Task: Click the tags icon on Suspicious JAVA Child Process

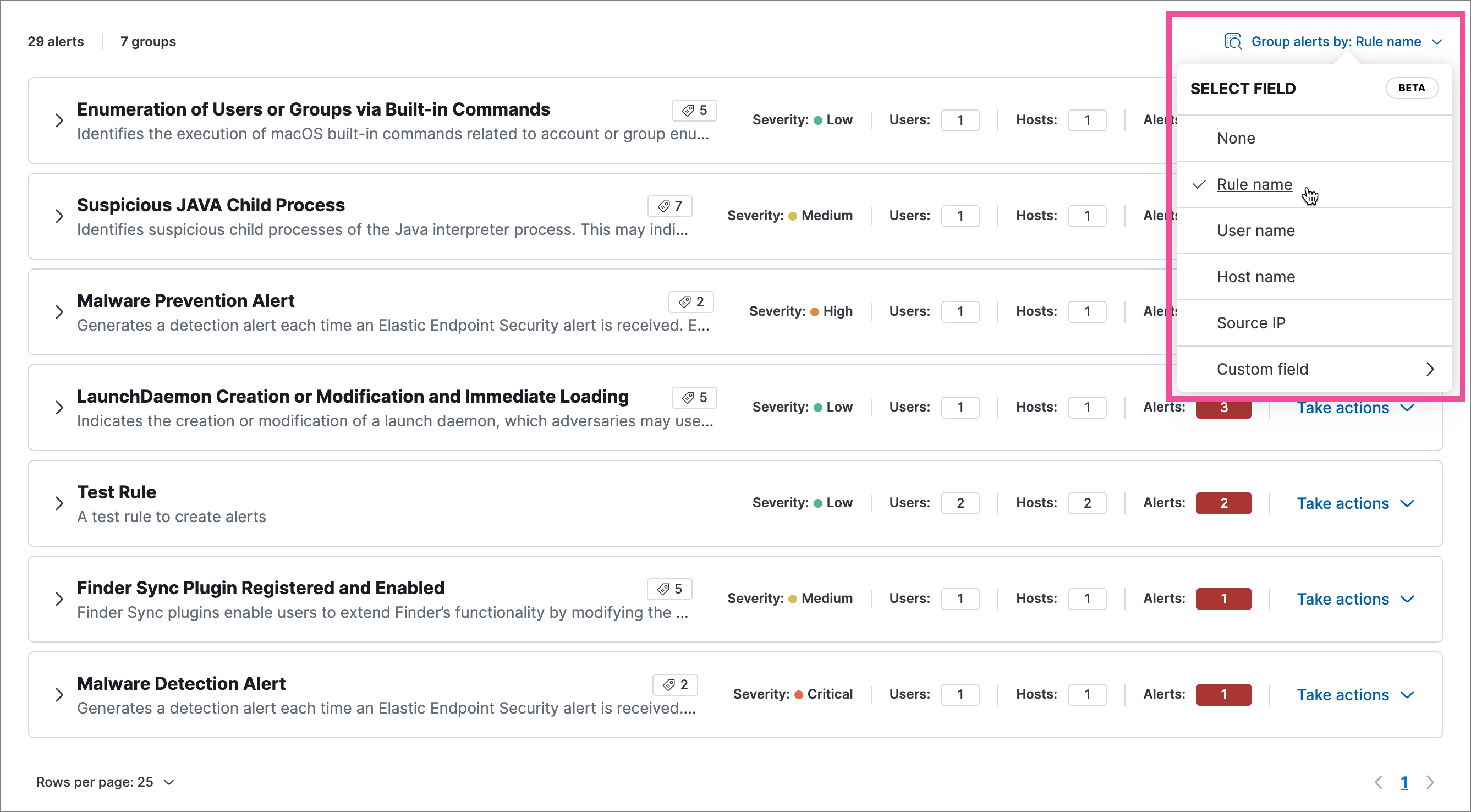Action: coord(670,206)
